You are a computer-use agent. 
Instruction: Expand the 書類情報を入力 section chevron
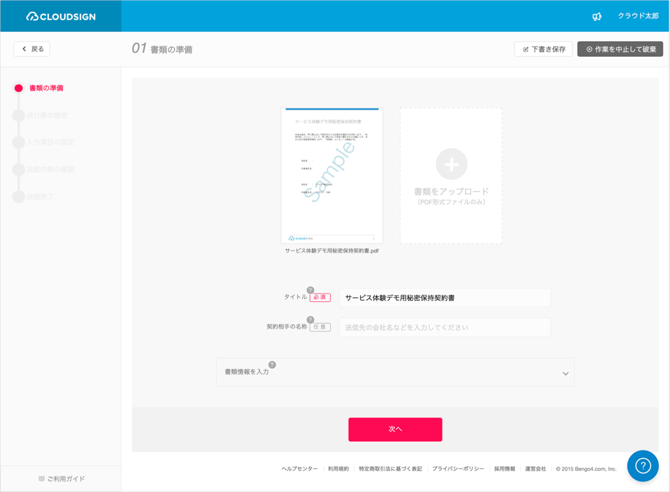(565, 373)
